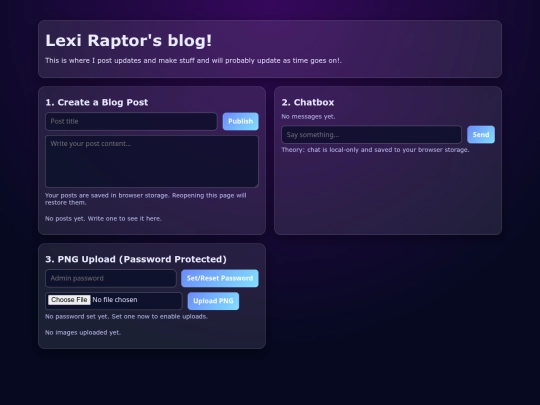The height and width of the screenshot is (405, 540).
Task: Focus the Say something chat input
Action: click(371, 134)
